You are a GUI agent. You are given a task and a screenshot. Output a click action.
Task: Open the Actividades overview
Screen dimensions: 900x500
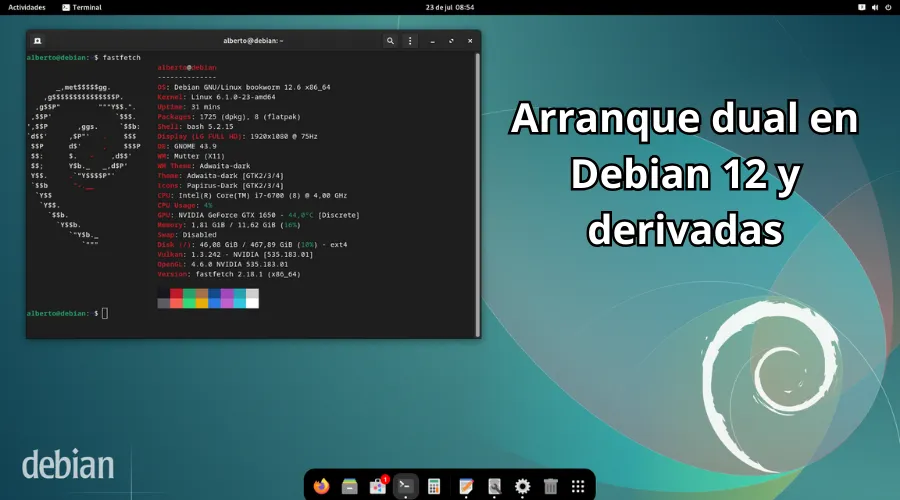point(27,7)
